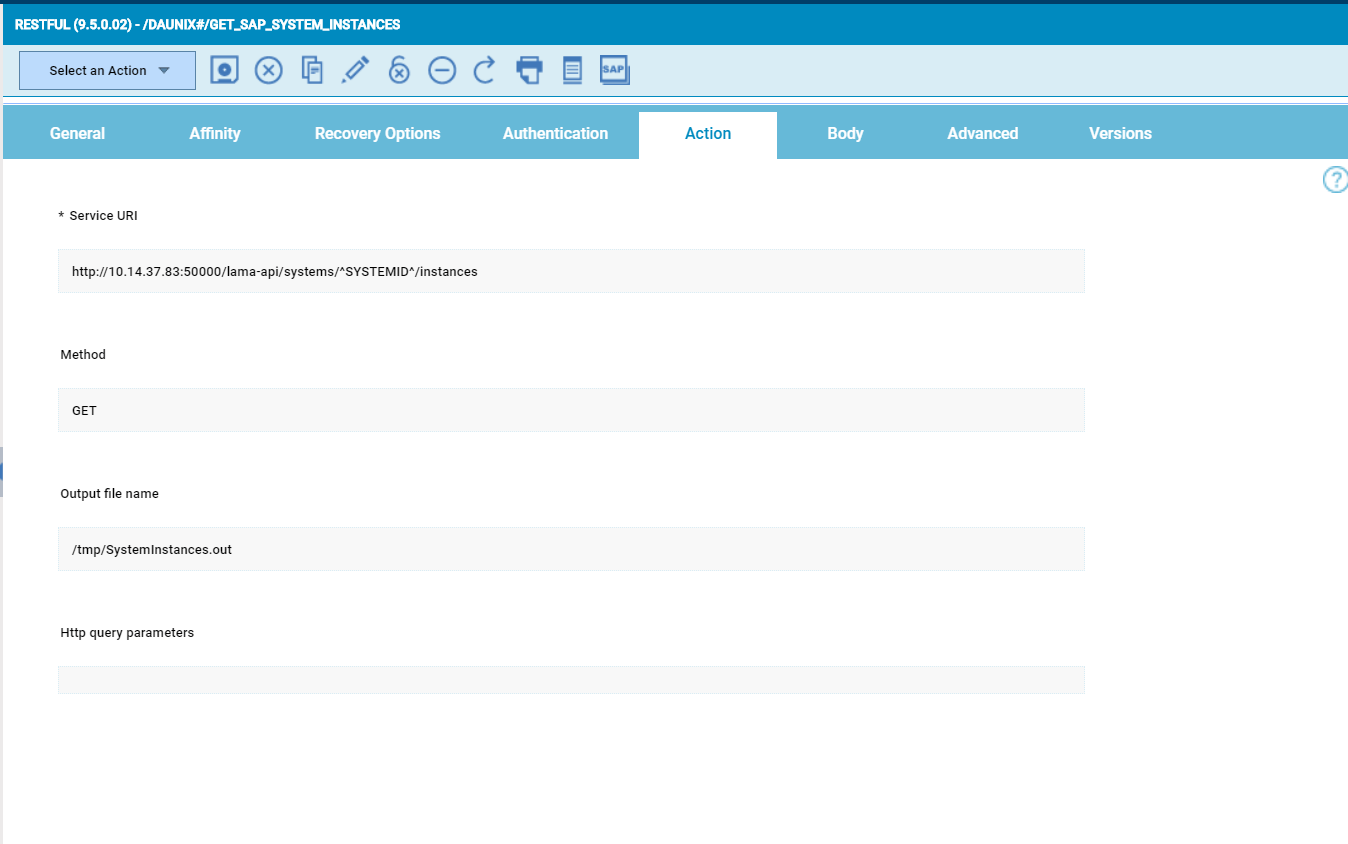Select the Authentication tab
The height and width of the screenshot is (844, 1348).
click(x=555, y=134)
